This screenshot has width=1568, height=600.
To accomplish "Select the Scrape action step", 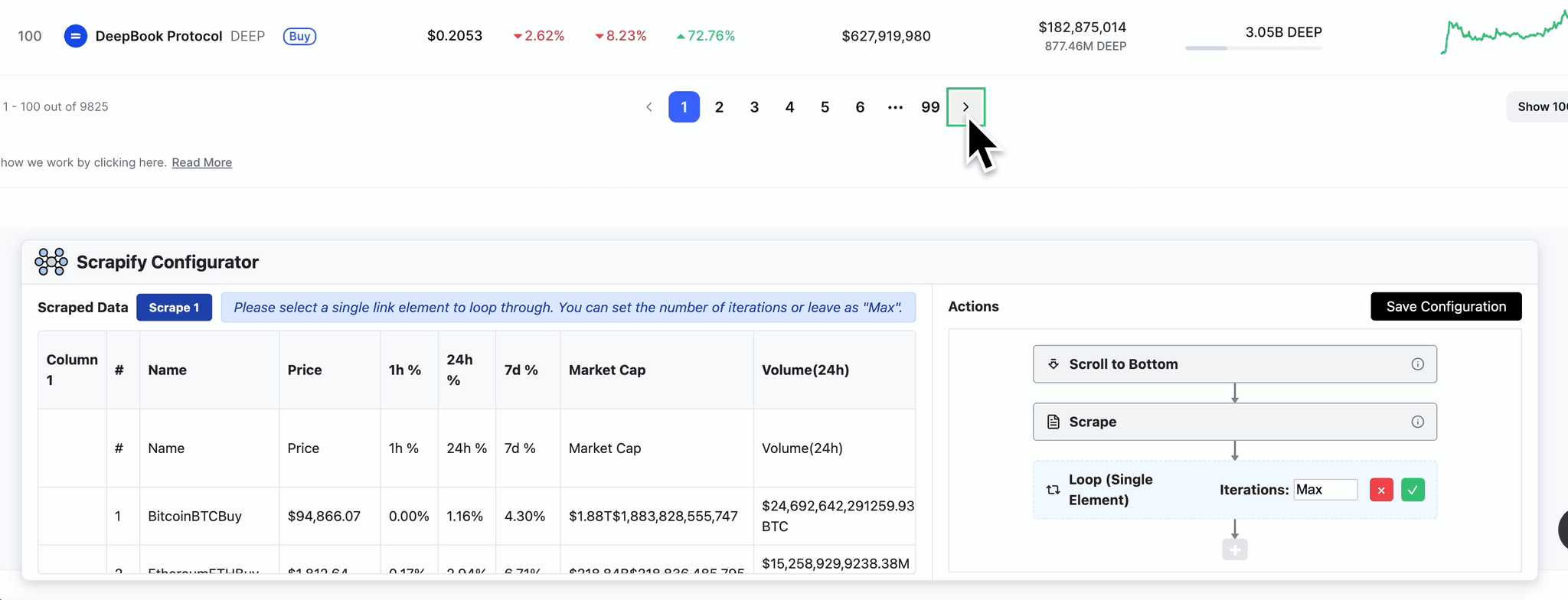I will (1234, 422).
